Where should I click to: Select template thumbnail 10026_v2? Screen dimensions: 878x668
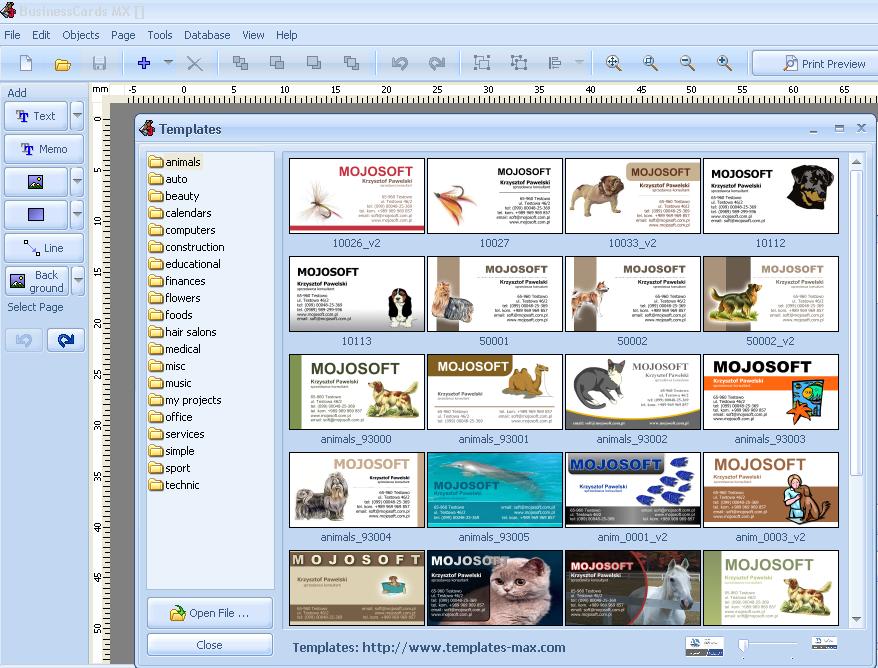[x=357, y=196]
